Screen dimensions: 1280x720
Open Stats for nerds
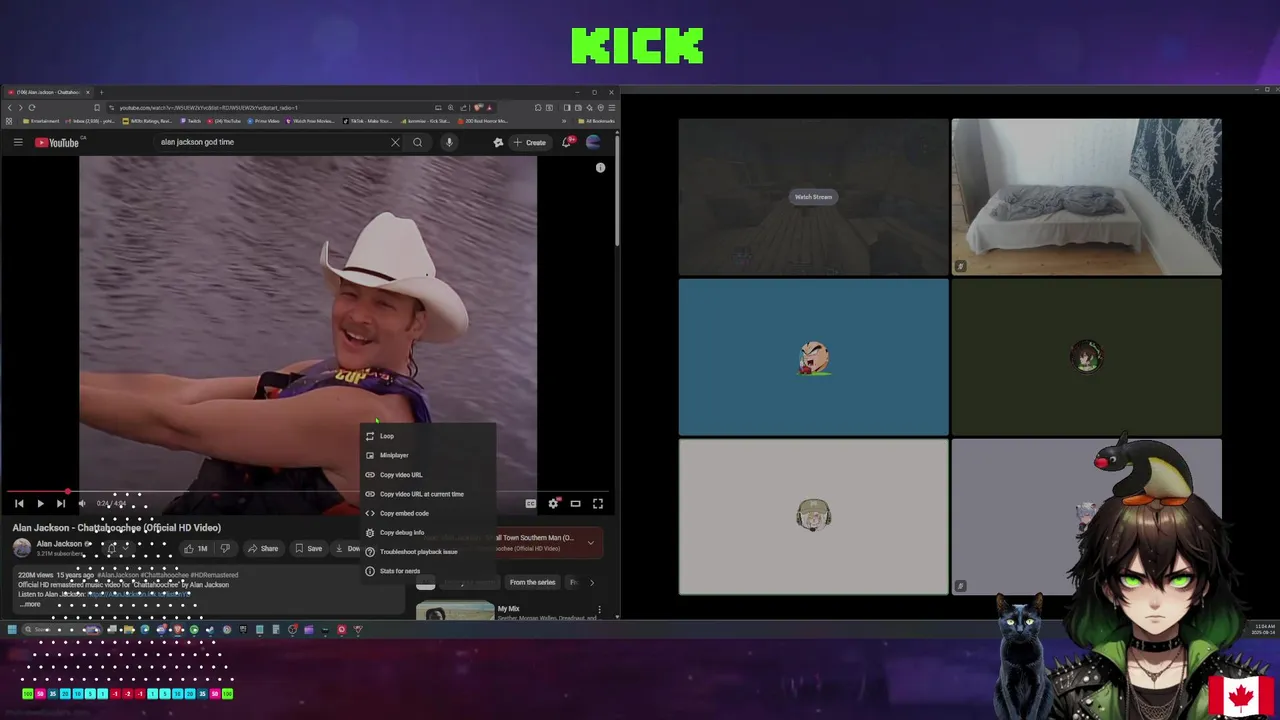(x=428, y=571)
